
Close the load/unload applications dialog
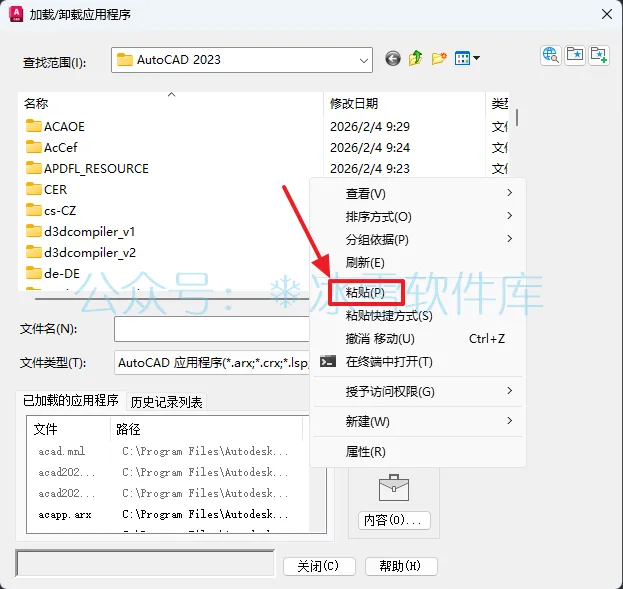607,15
